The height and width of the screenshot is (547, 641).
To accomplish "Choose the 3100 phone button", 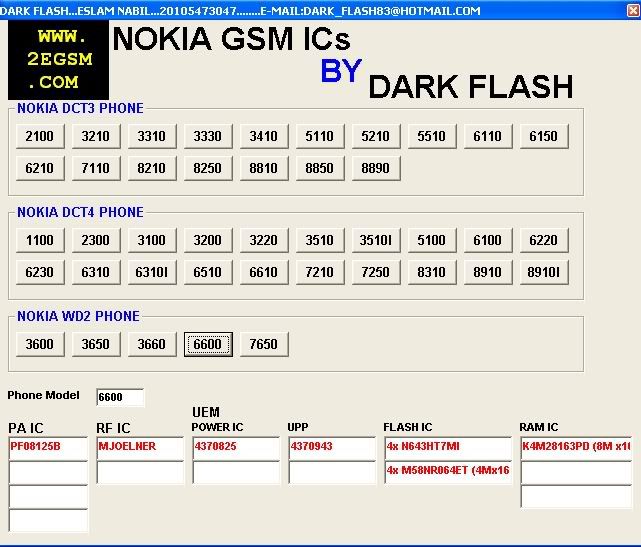I will (x=152, y=240).
